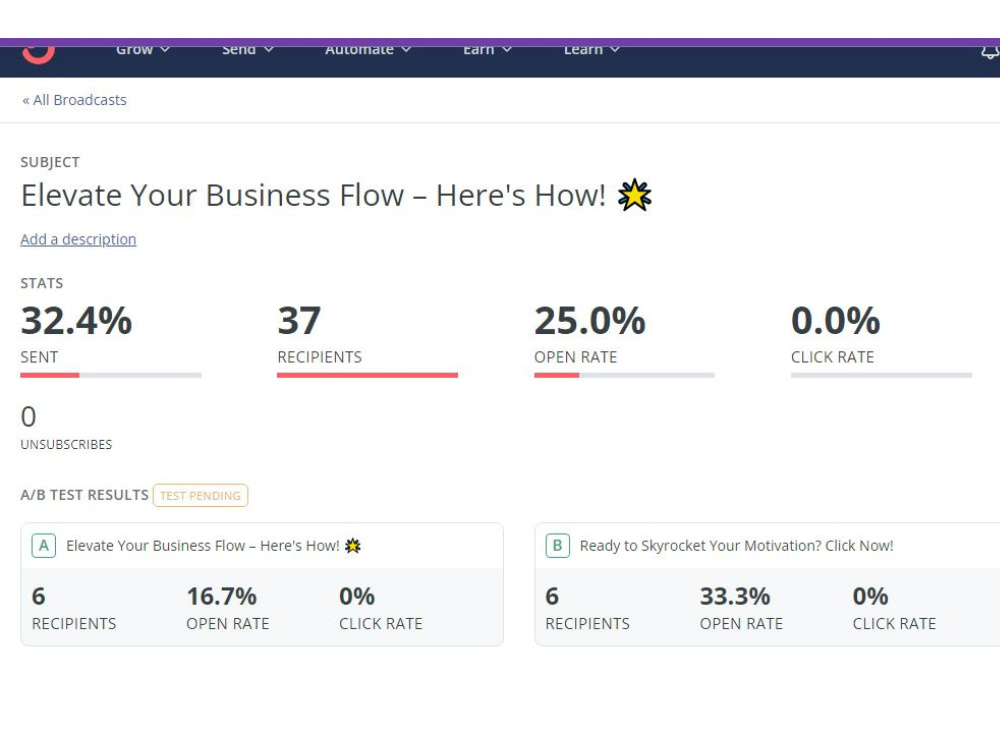The image size is (1000, 750).
Task: Click the SUBJECT section label
Action: (50, 162)
